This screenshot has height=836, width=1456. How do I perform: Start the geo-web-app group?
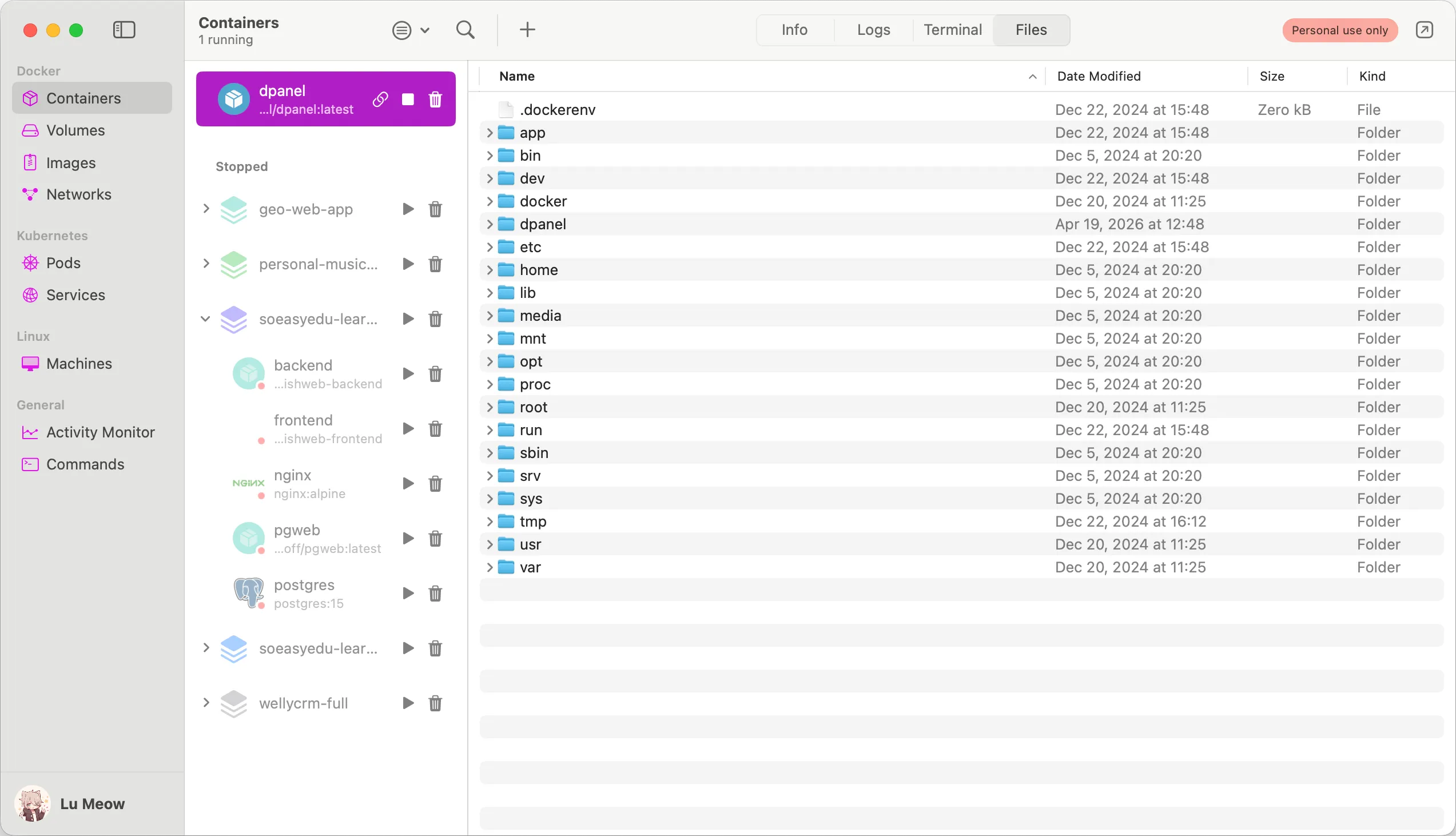[408, 209]
